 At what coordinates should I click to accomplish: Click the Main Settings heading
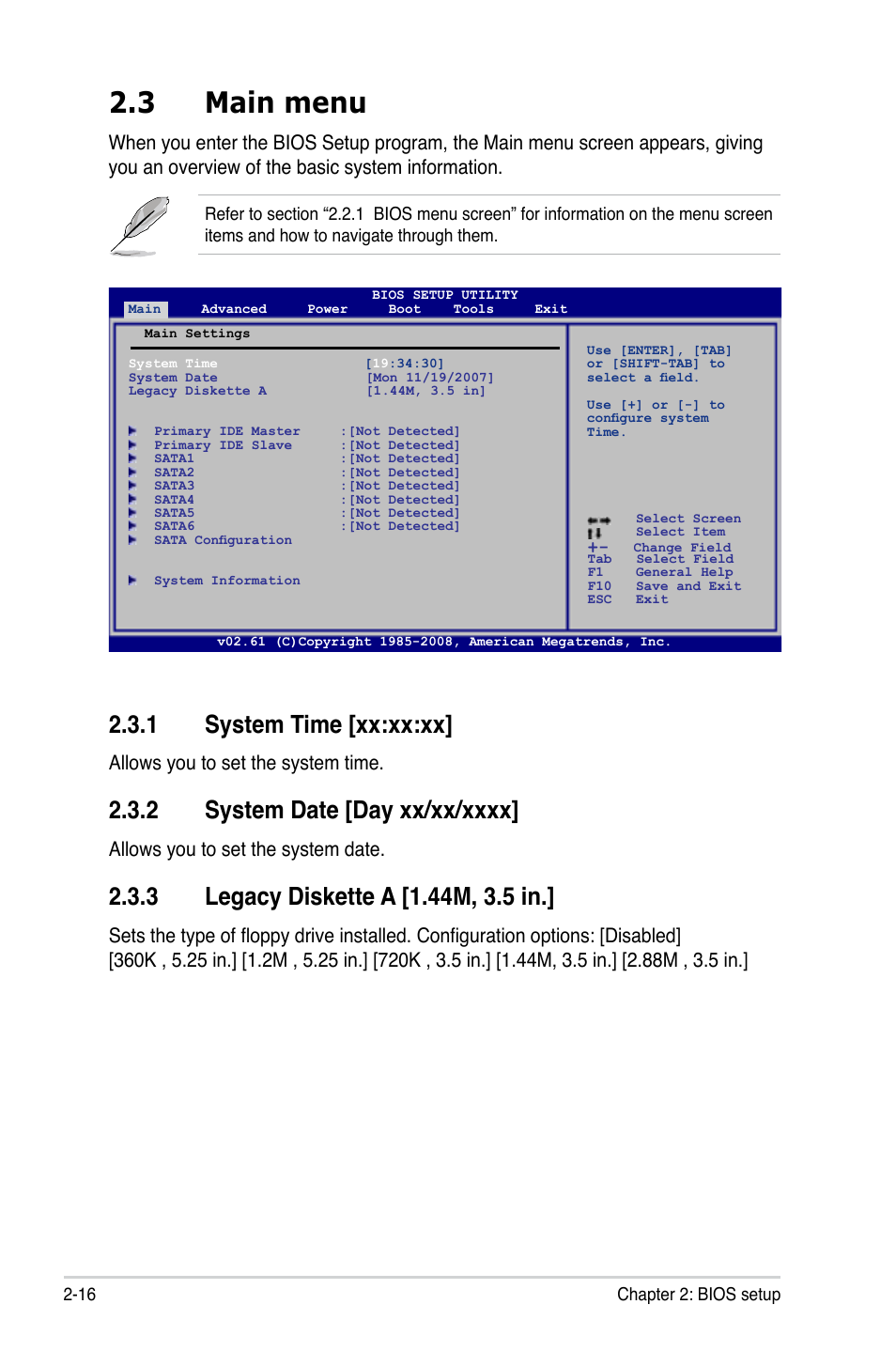197,334
